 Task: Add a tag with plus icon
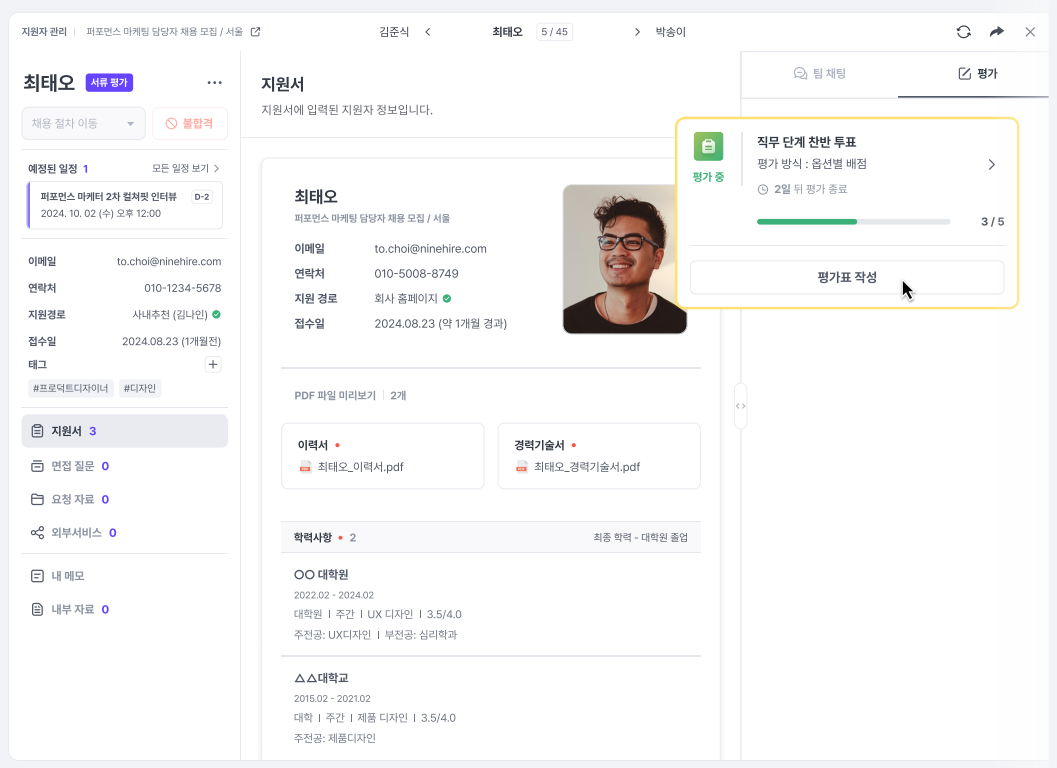click(212, 365)
